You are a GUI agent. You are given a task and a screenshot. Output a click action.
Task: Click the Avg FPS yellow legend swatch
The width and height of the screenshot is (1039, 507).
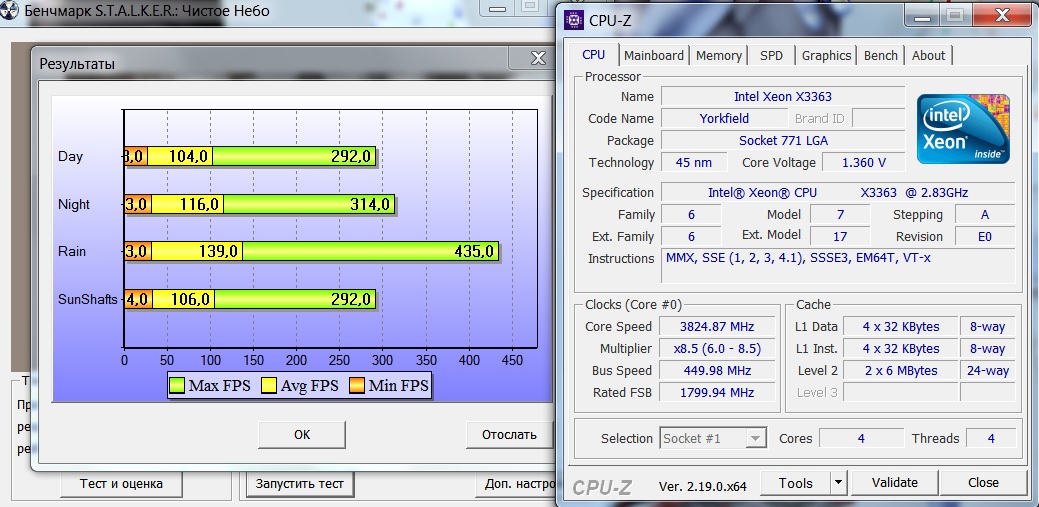[x=269, y=386]
